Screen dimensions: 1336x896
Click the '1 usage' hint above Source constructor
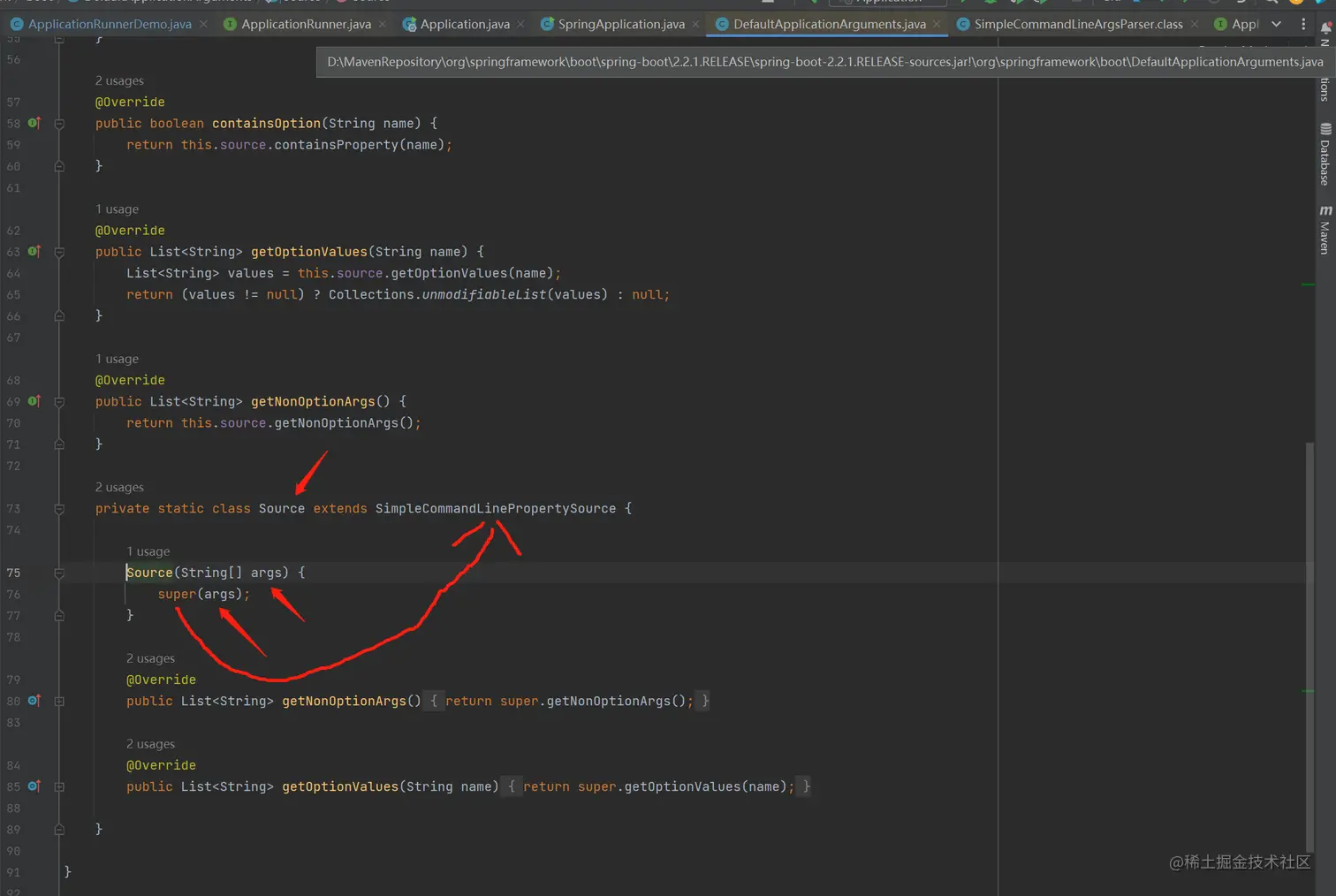(148, 551)
